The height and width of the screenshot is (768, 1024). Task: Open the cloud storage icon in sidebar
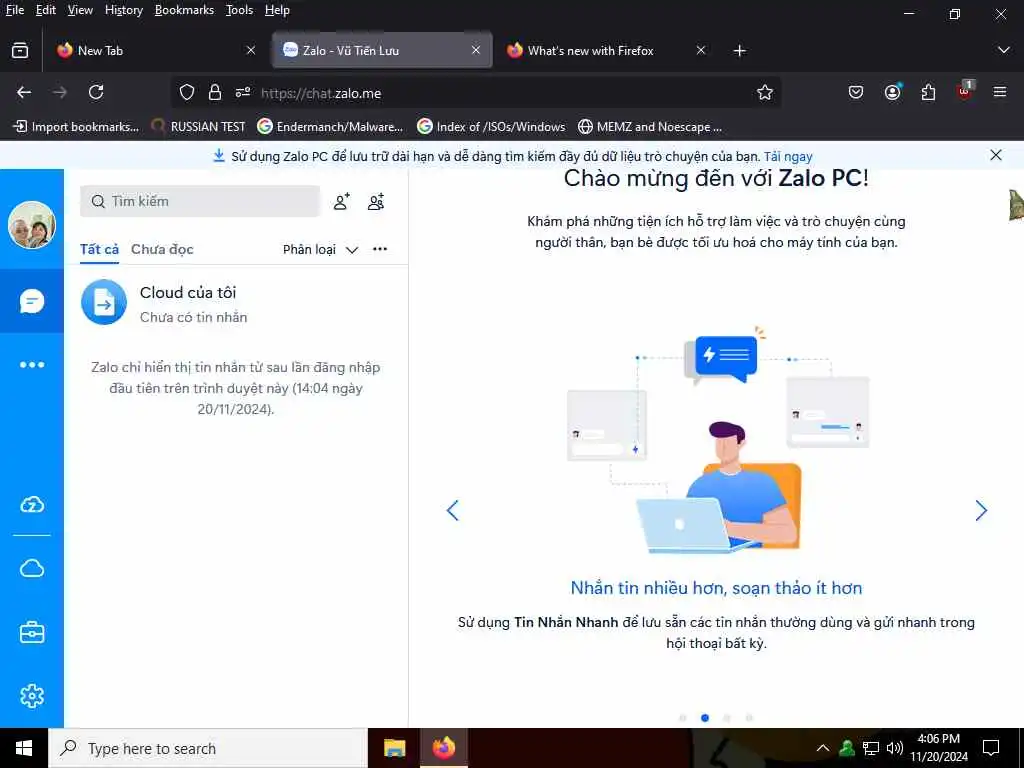click(31, 568)
